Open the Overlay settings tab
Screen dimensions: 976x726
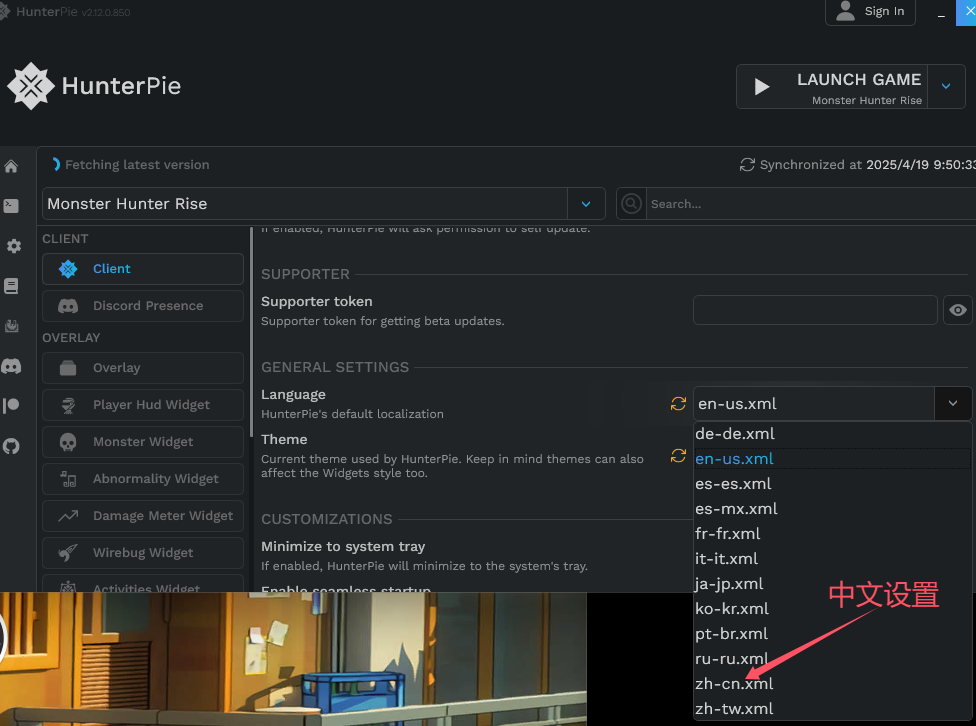(x=143, y=368)
